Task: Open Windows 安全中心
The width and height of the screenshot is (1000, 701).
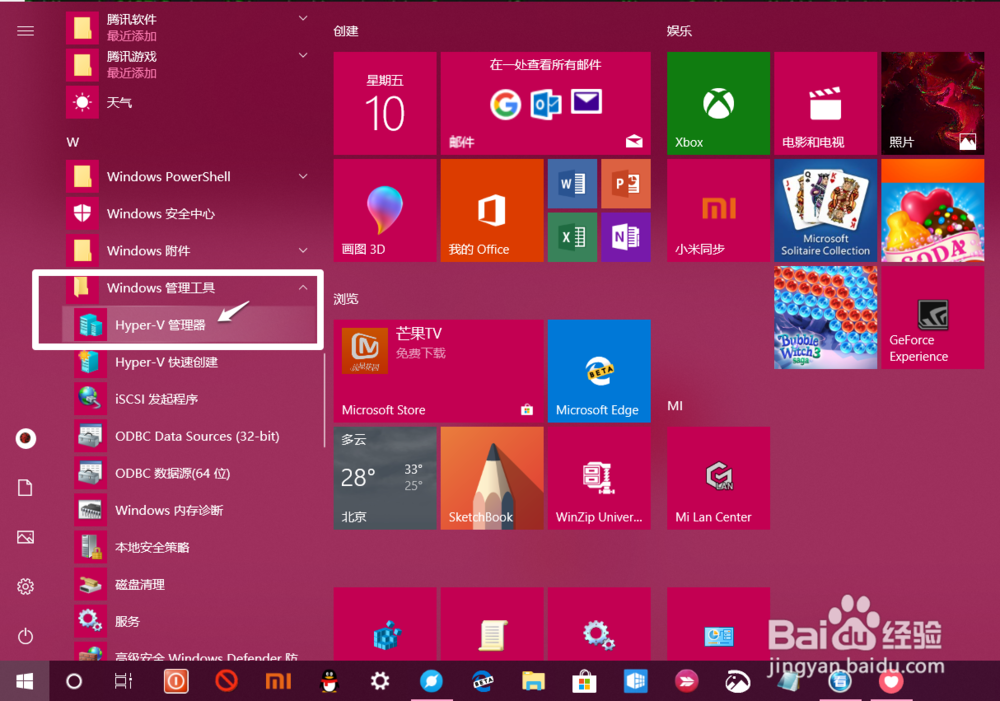Action: tap(189, 214)
